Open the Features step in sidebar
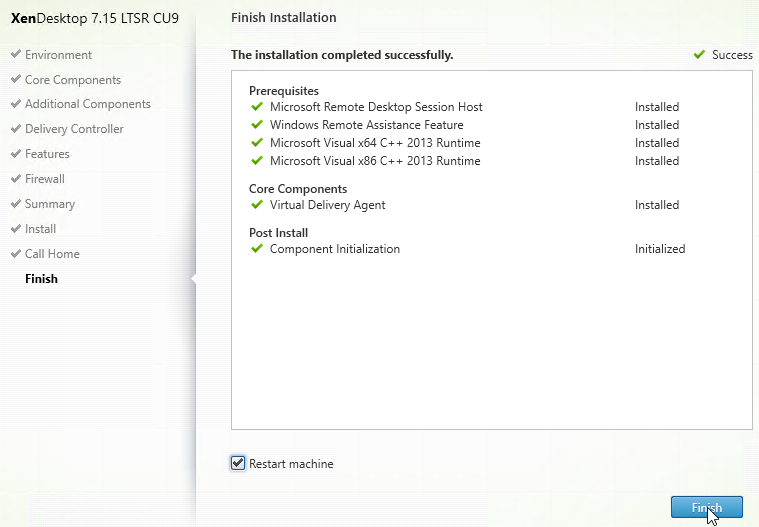 point(47,154)
